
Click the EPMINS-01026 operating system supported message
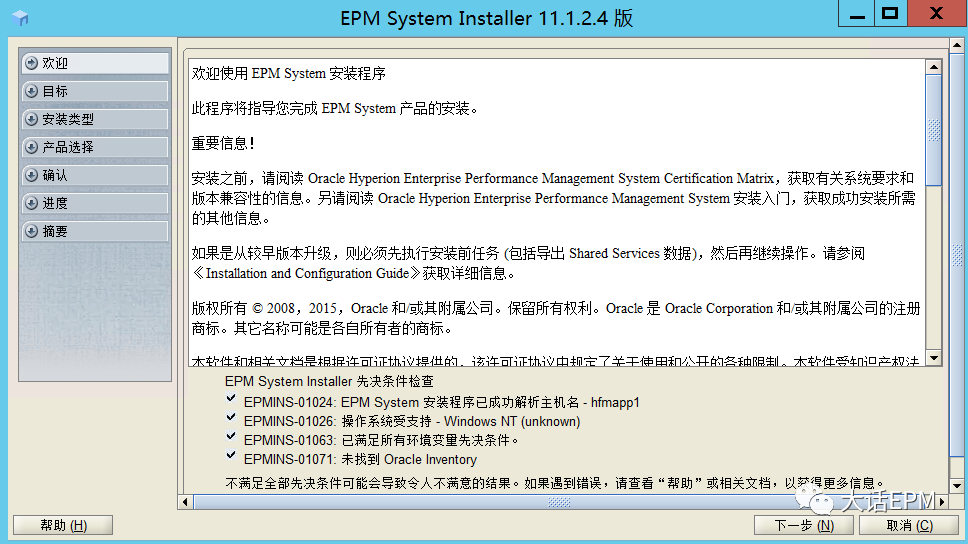coord(412,422)
